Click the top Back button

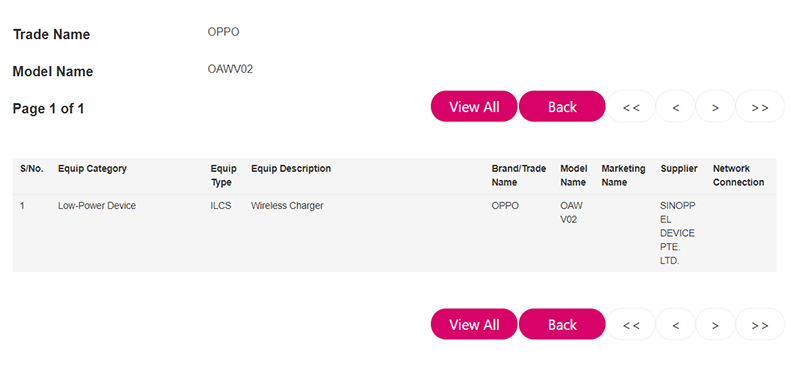[x=562, y=106]
